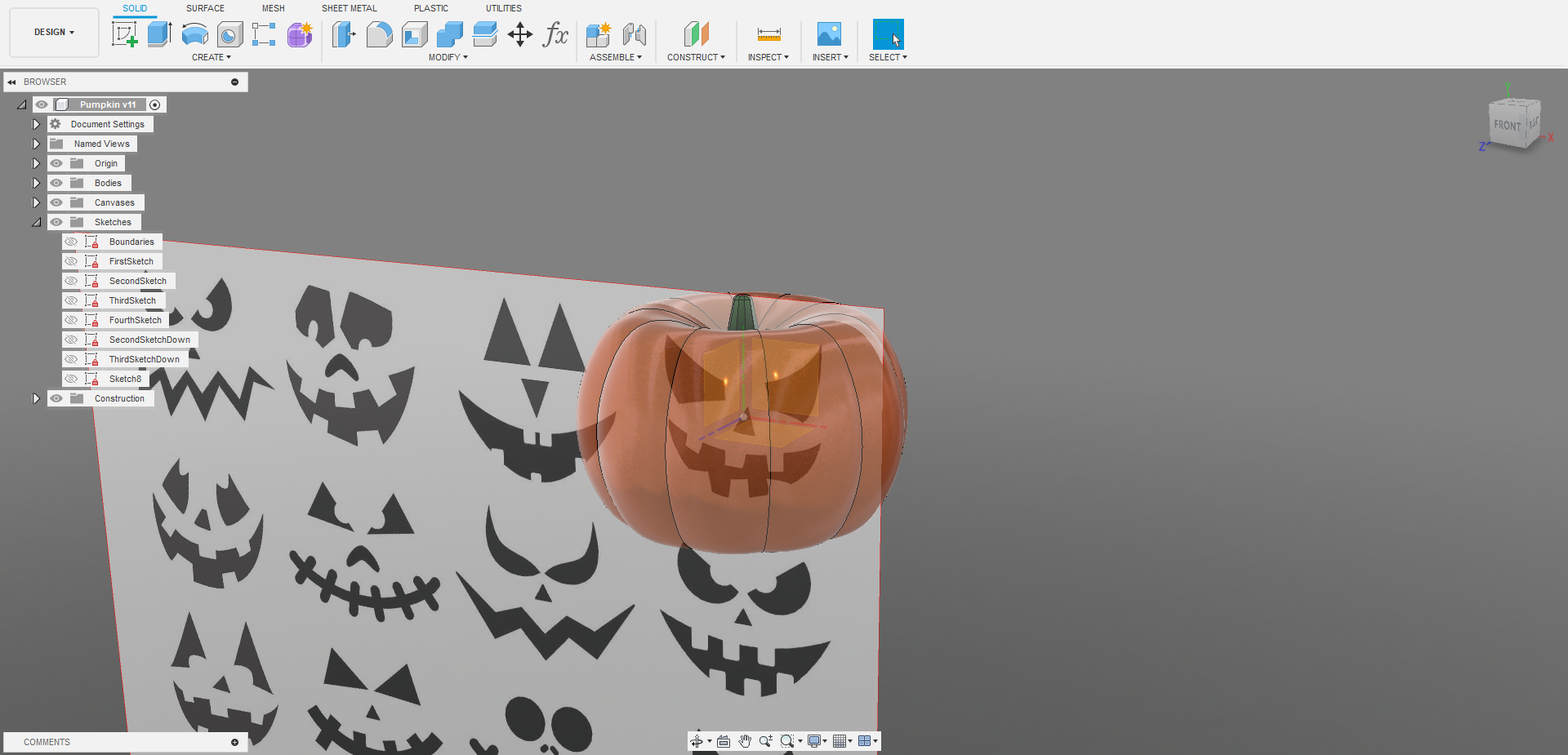Select the Offset Face tool
This screenshot has height=755, width=1568.
[x=484, y=34]
